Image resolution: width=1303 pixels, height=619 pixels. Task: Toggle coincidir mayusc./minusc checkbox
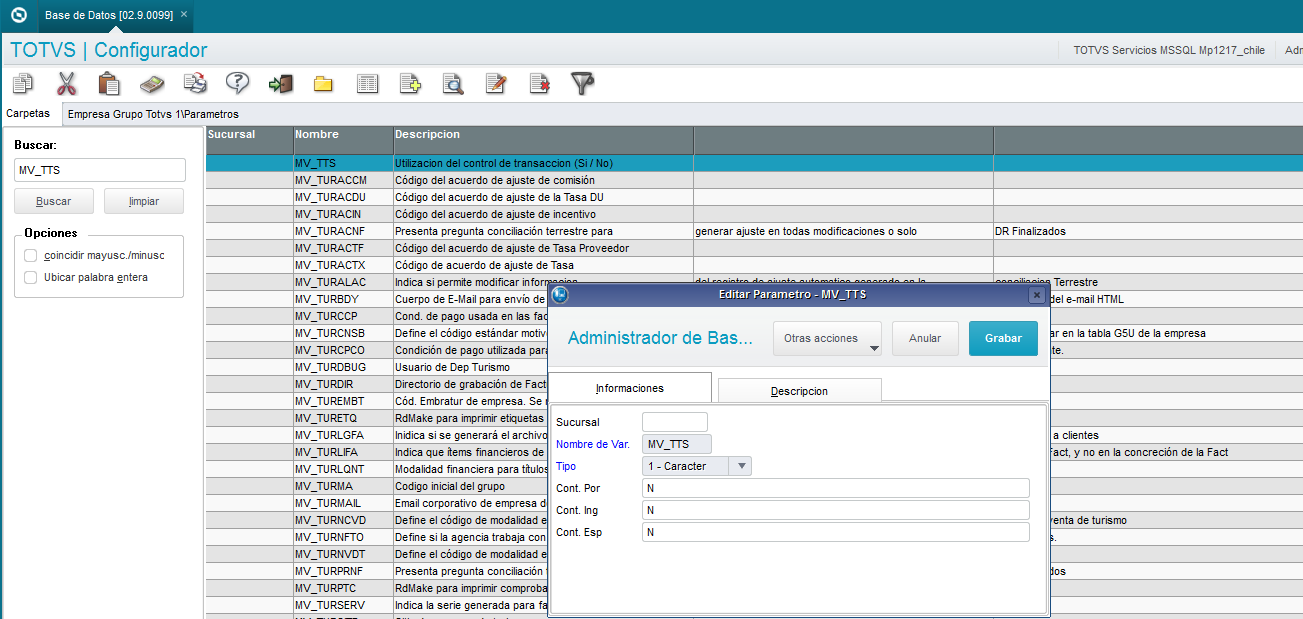31,255
